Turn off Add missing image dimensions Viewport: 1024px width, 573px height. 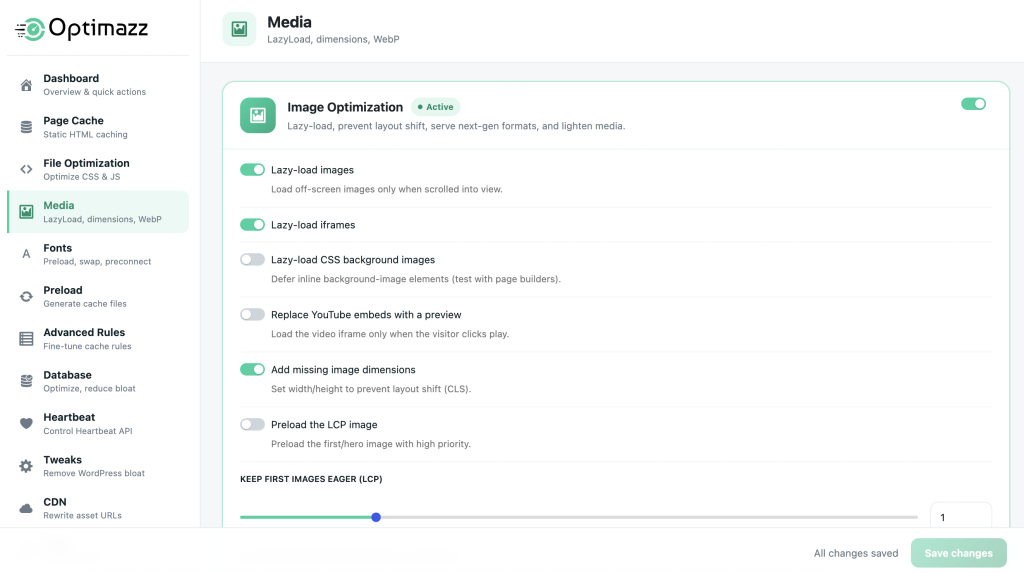click(x=252, y=369)
